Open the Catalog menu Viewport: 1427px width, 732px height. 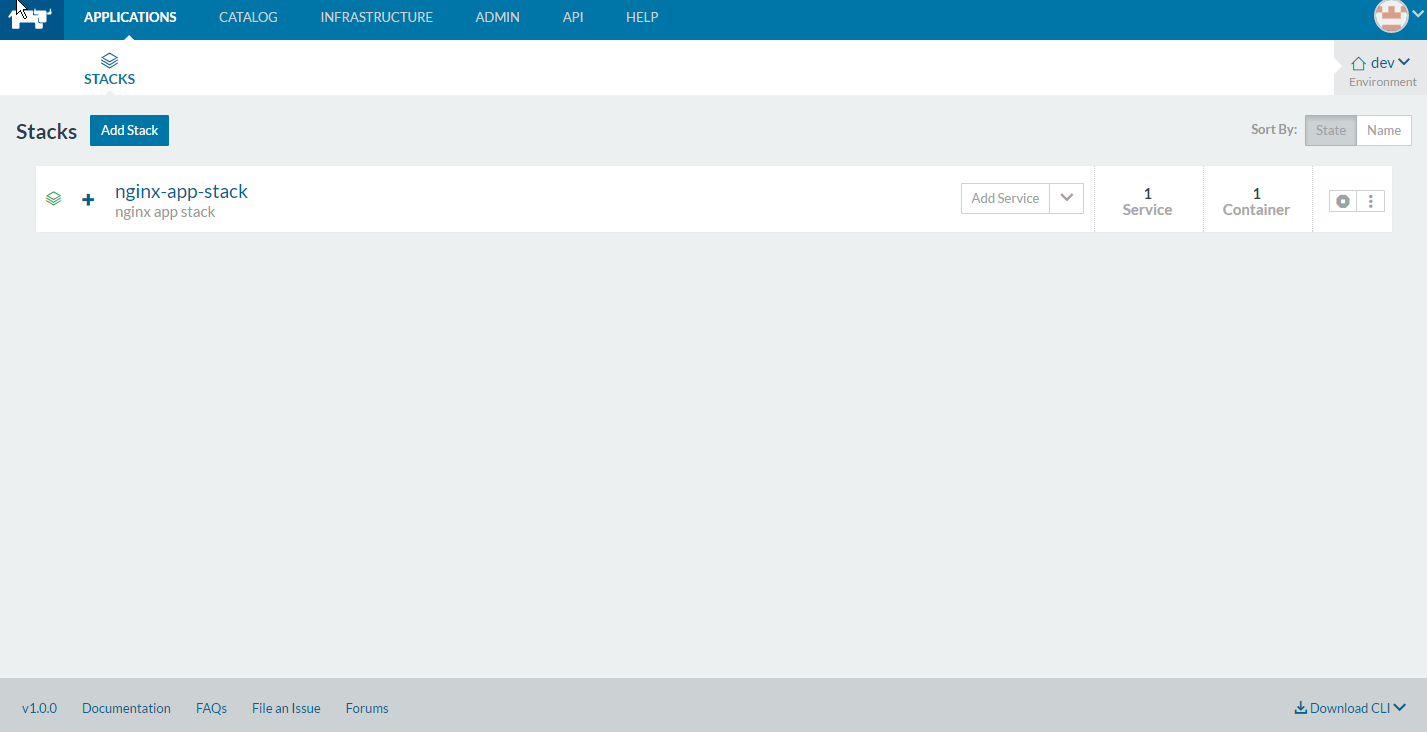(x=248, y=17)
